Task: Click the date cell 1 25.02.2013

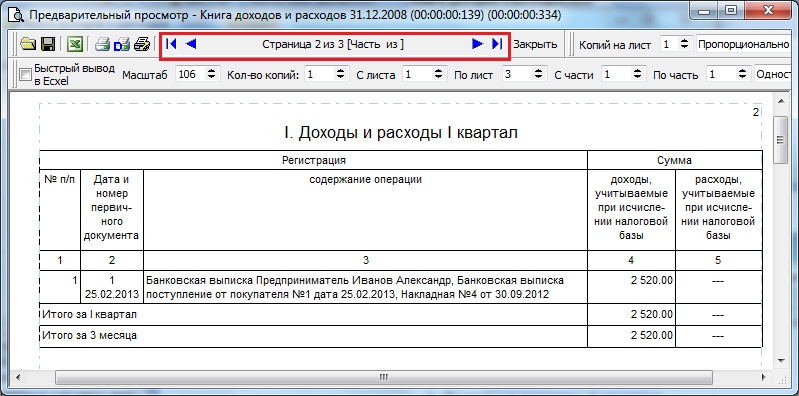Action: click(x=112, y=287)
